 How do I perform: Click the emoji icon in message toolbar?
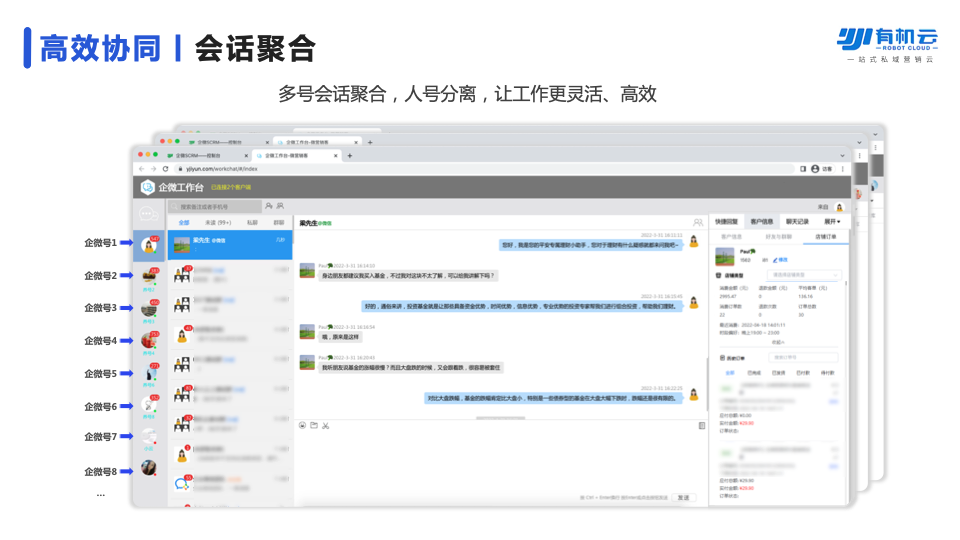(302, 426)
